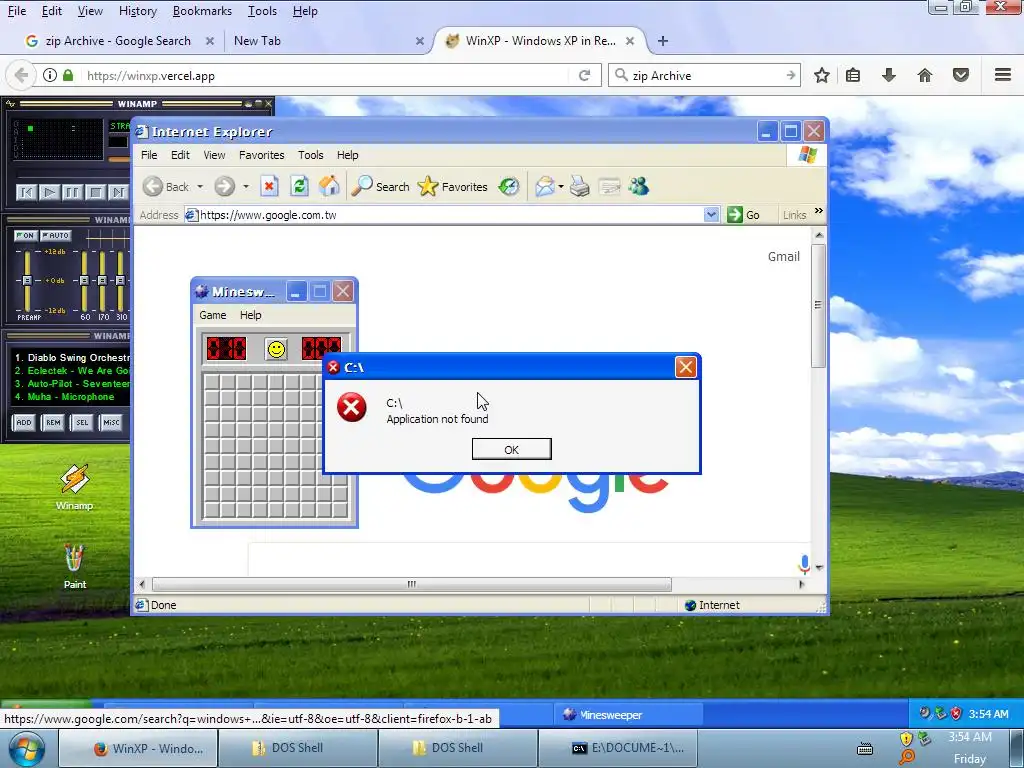Click Print icon in Internet Explorer toolbar
This screenshot has height=768, width=1024.
pyautogui.click(x=579, y=187)
